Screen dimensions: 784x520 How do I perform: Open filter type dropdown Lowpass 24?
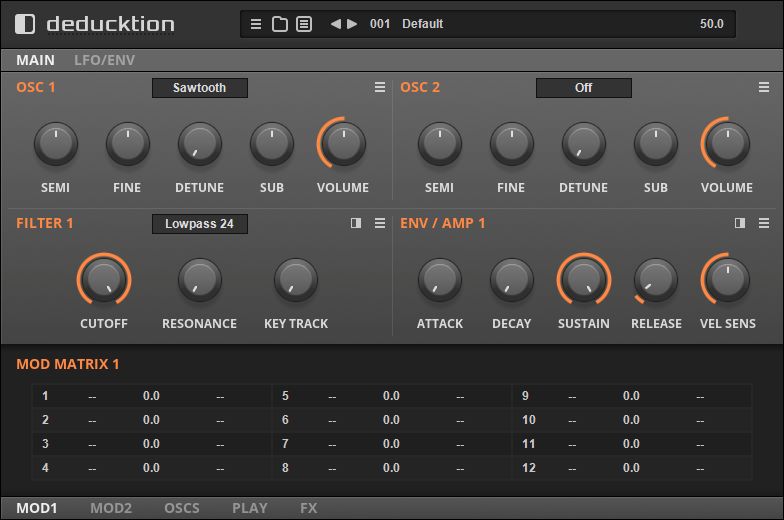coord(200,224)
